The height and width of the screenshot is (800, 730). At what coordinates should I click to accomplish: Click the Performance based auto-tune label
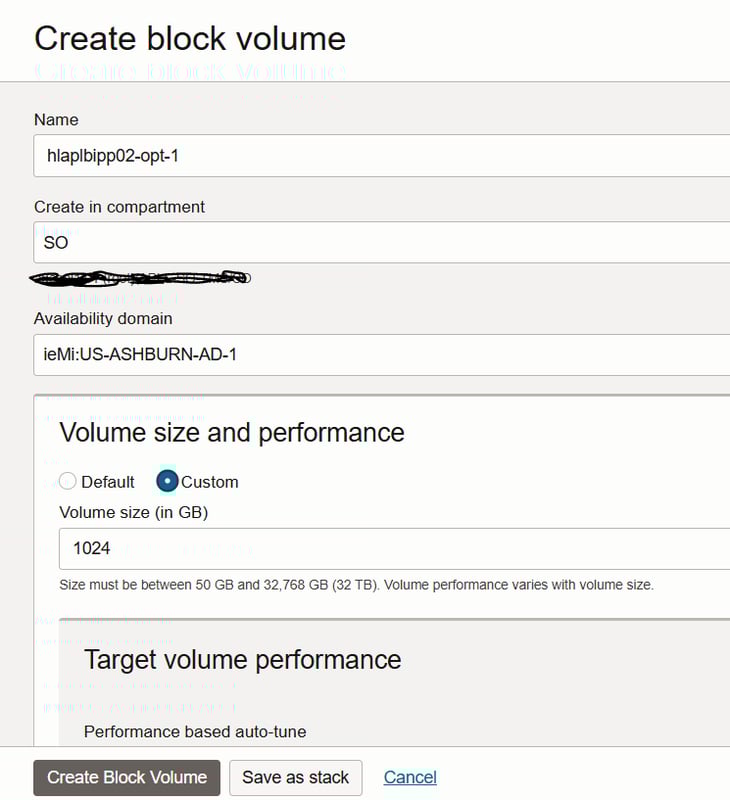(195, 732)
